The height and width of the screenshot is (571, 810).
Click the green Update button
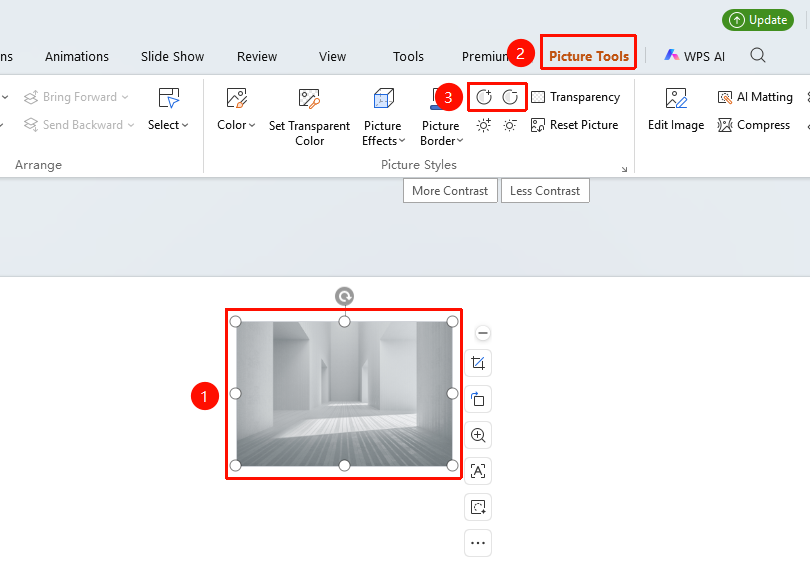pyautogui.click(x=758, y=20)
